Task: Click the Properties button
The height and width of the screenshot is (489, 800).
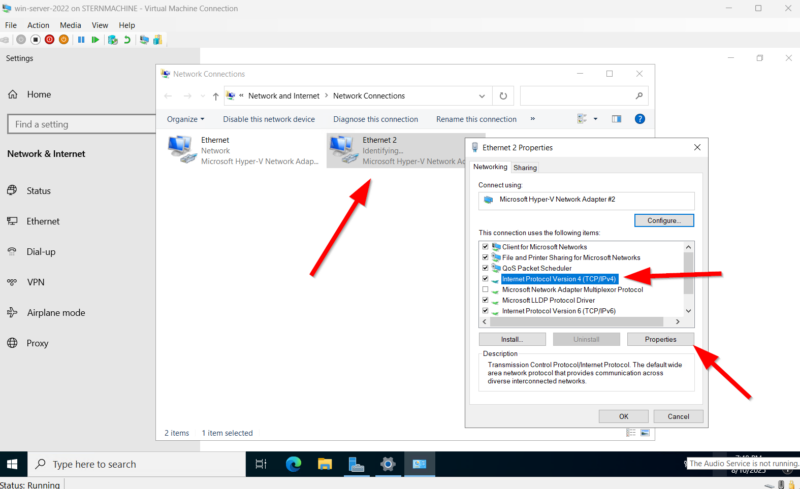Action: (660, 339)
